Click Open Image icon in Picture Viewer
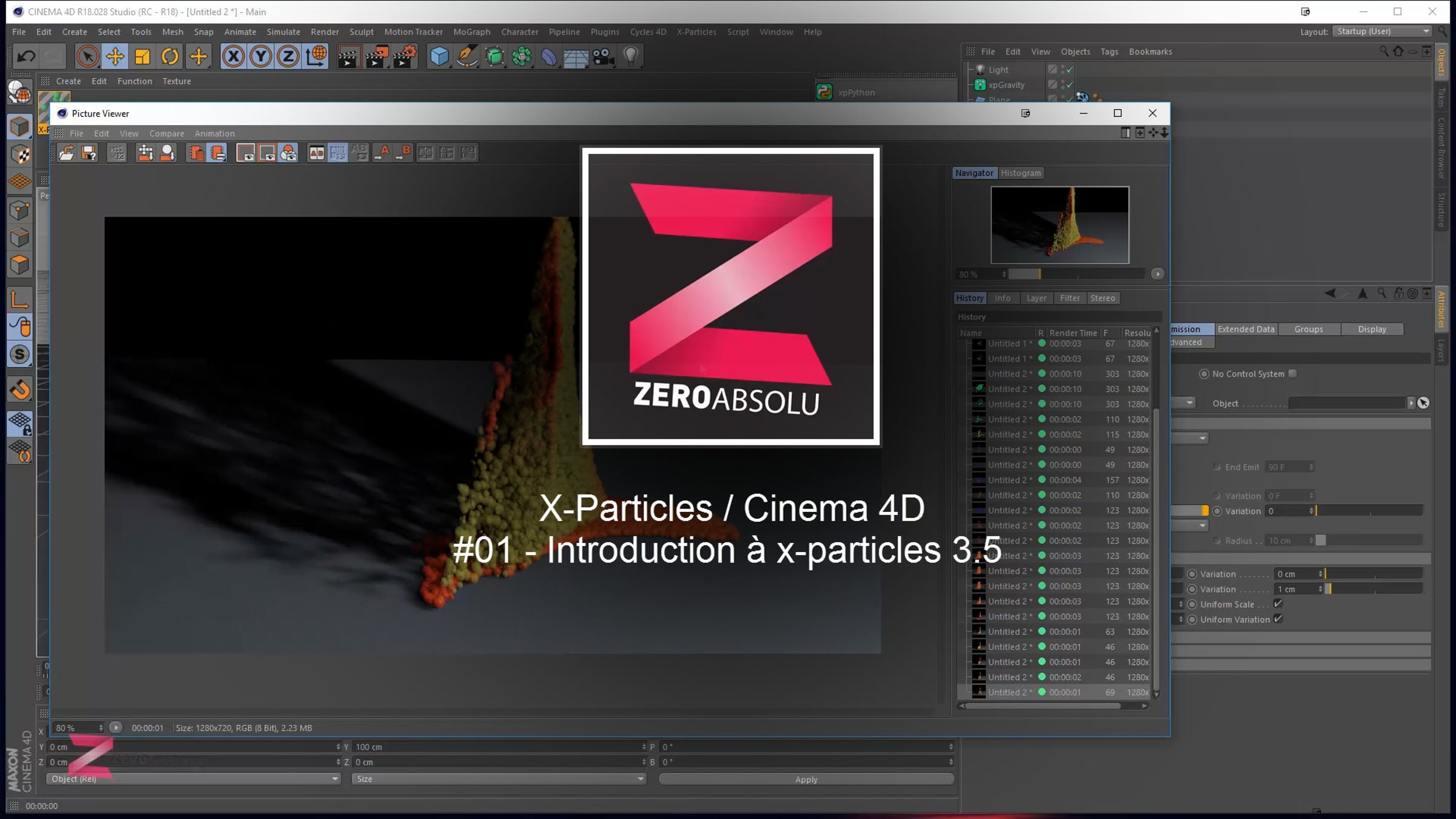Screen dimensions: 1456x819 [x=66, y=153]
